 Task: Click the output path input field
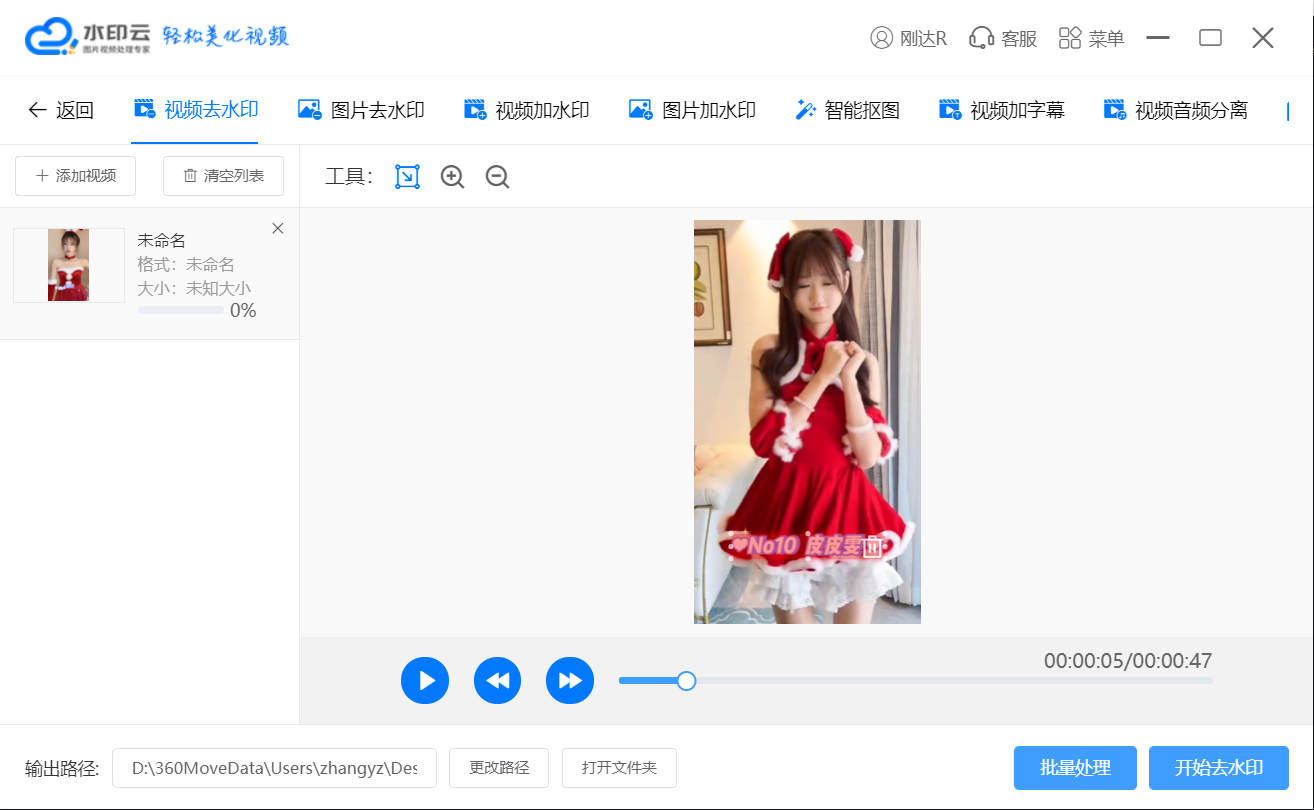tap(274, 768)
